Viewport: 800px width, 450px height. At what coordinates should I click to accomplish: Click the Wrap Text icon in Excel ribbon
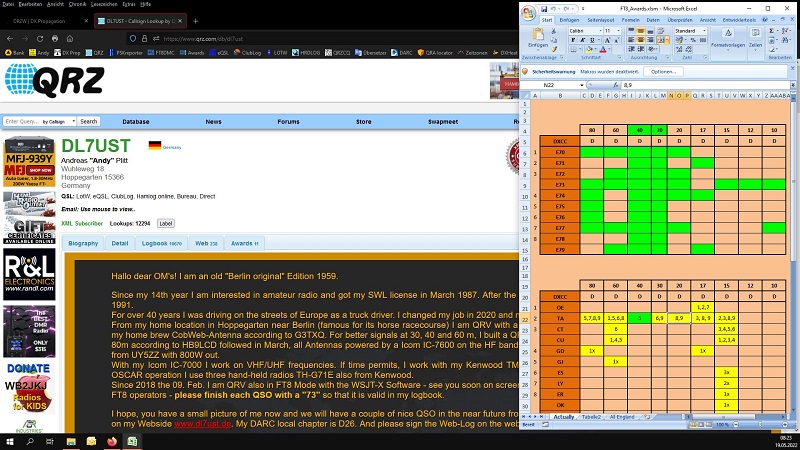[x=661, y=31]
